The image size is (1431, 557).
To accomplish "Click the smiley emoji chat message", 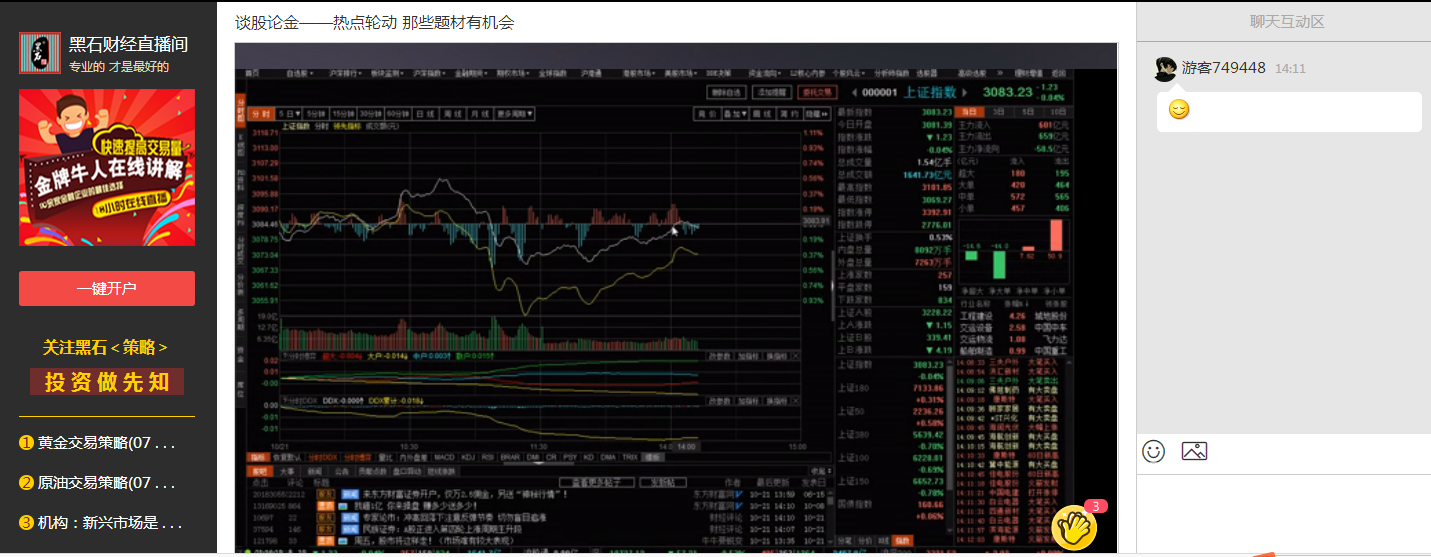I will click(1179, 110).
